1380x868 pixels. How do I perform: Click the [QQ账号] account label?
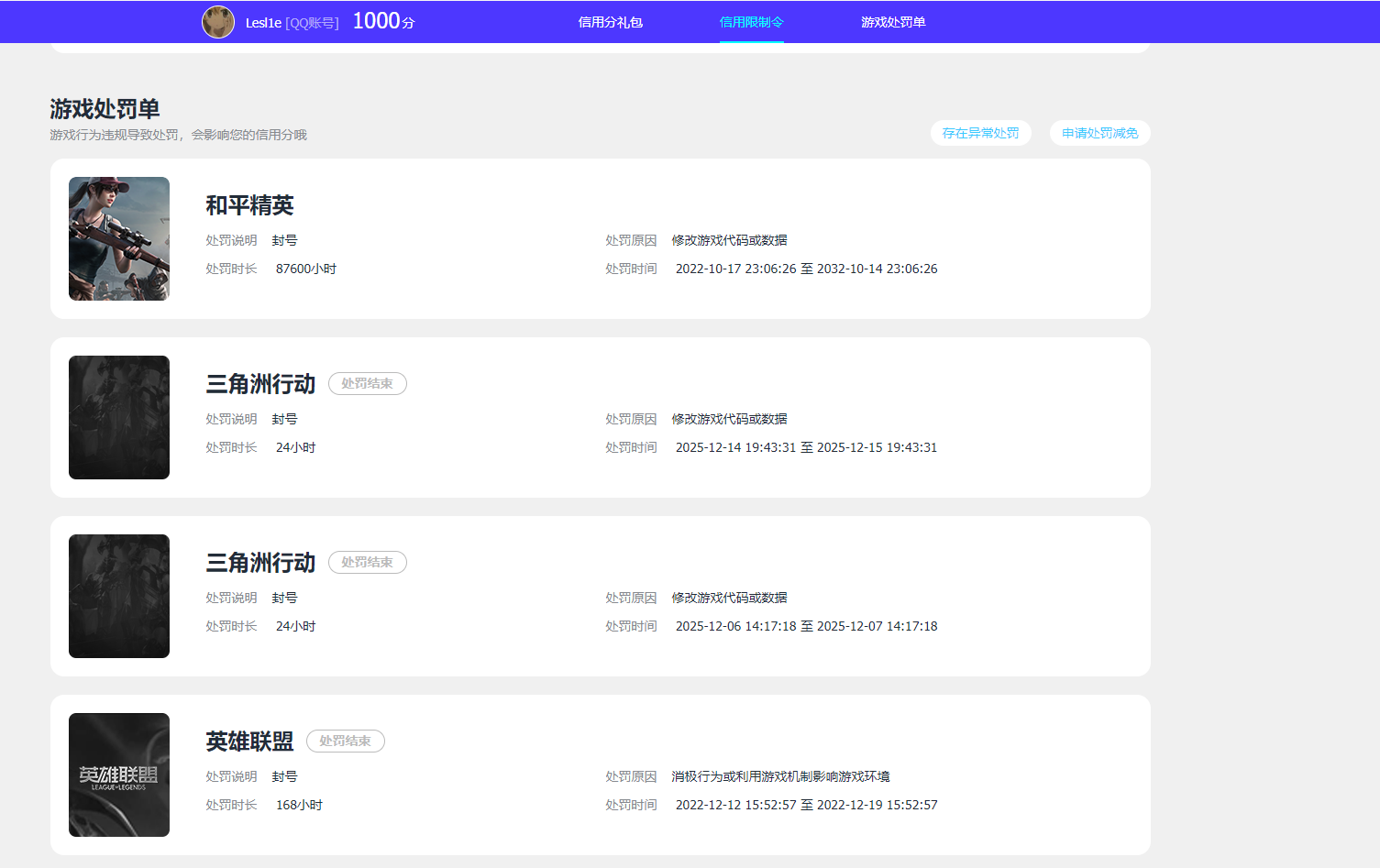tap(313, 23)
